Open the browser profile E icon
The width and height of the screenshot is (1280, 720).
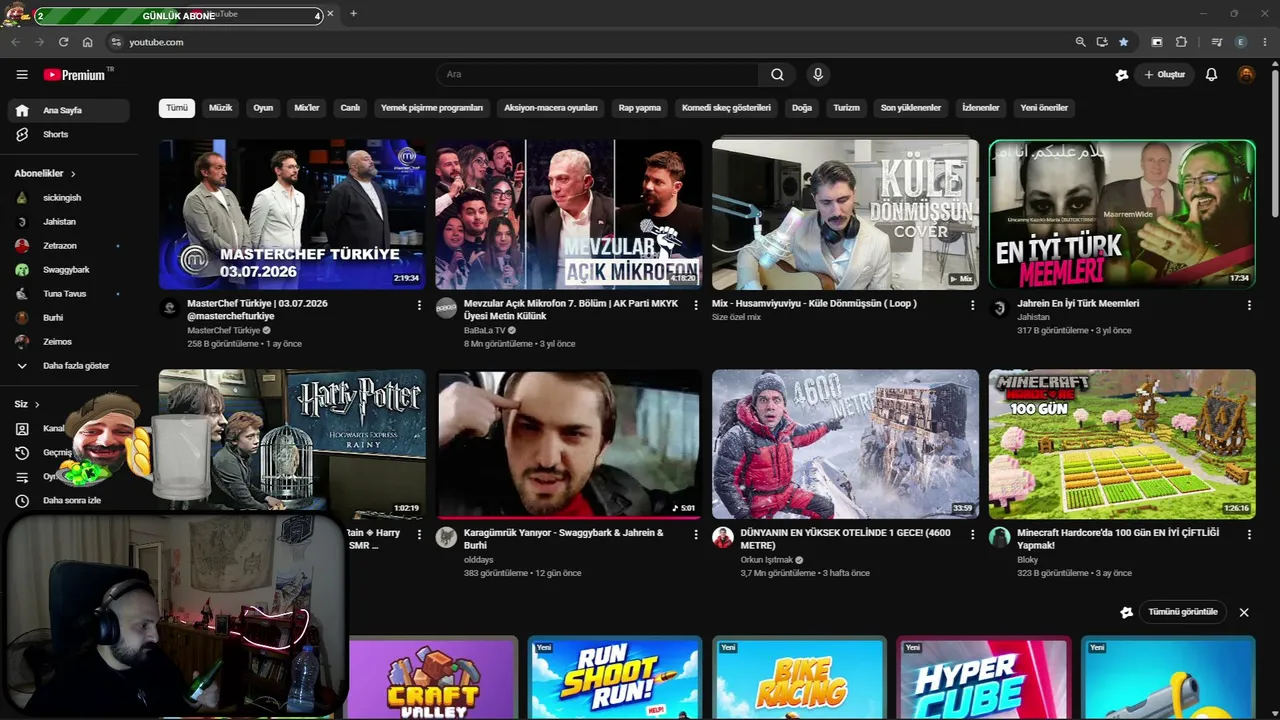[x=1241, y=42]
